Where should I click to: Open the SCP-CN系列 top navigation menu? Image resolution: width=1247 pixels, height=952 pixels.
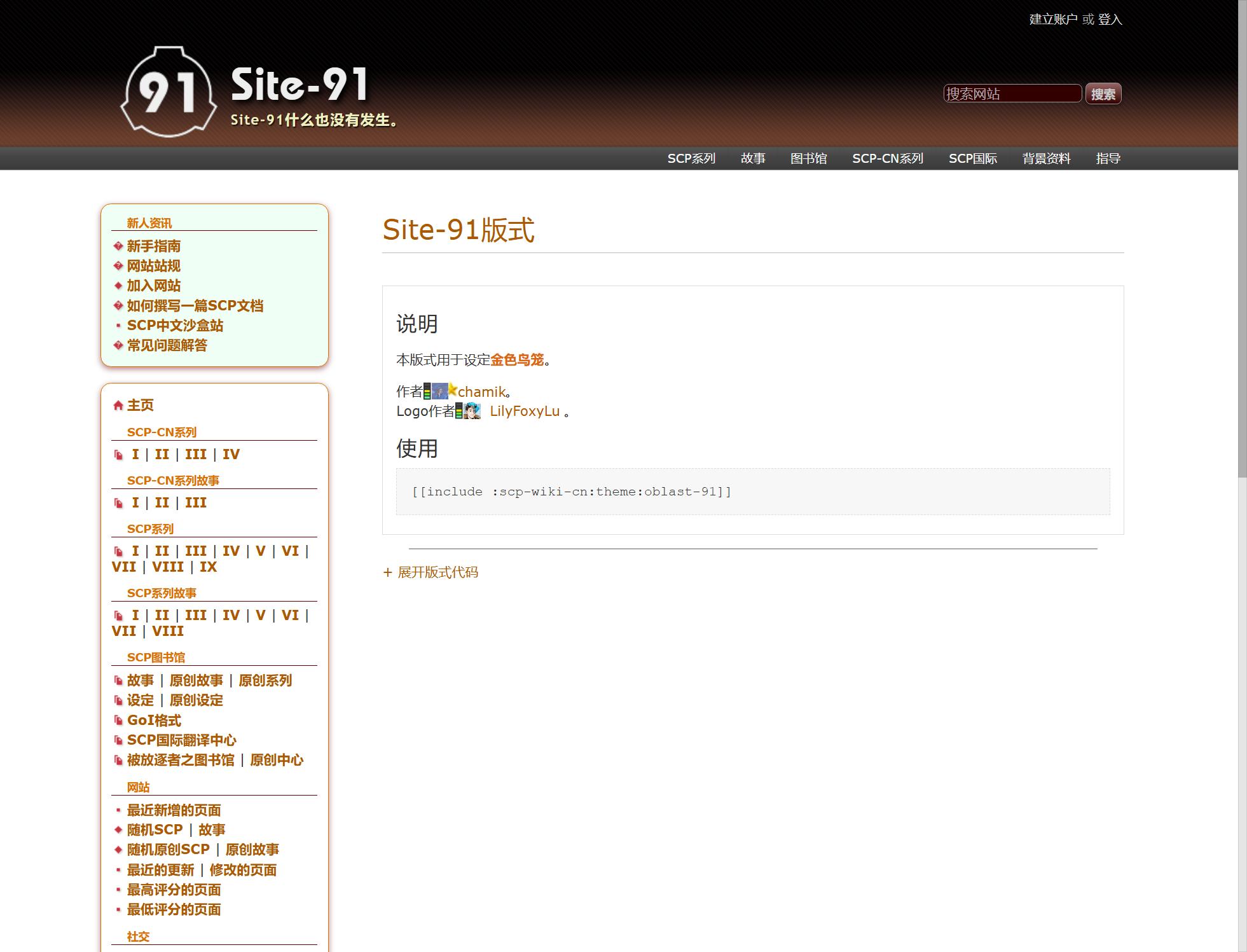point(887,158)
